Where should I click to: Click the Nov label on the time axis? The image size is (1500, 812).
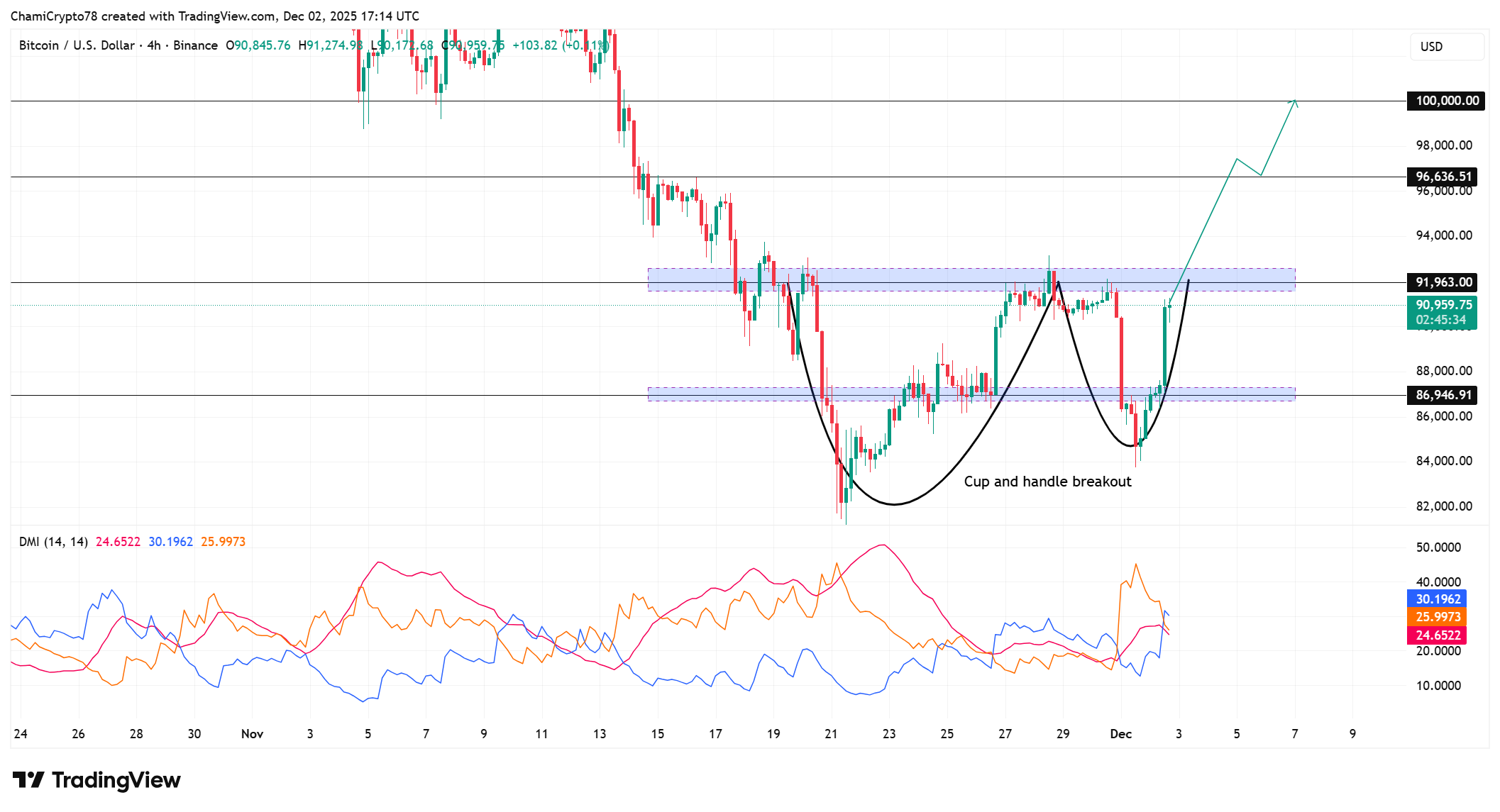[253, 734]
